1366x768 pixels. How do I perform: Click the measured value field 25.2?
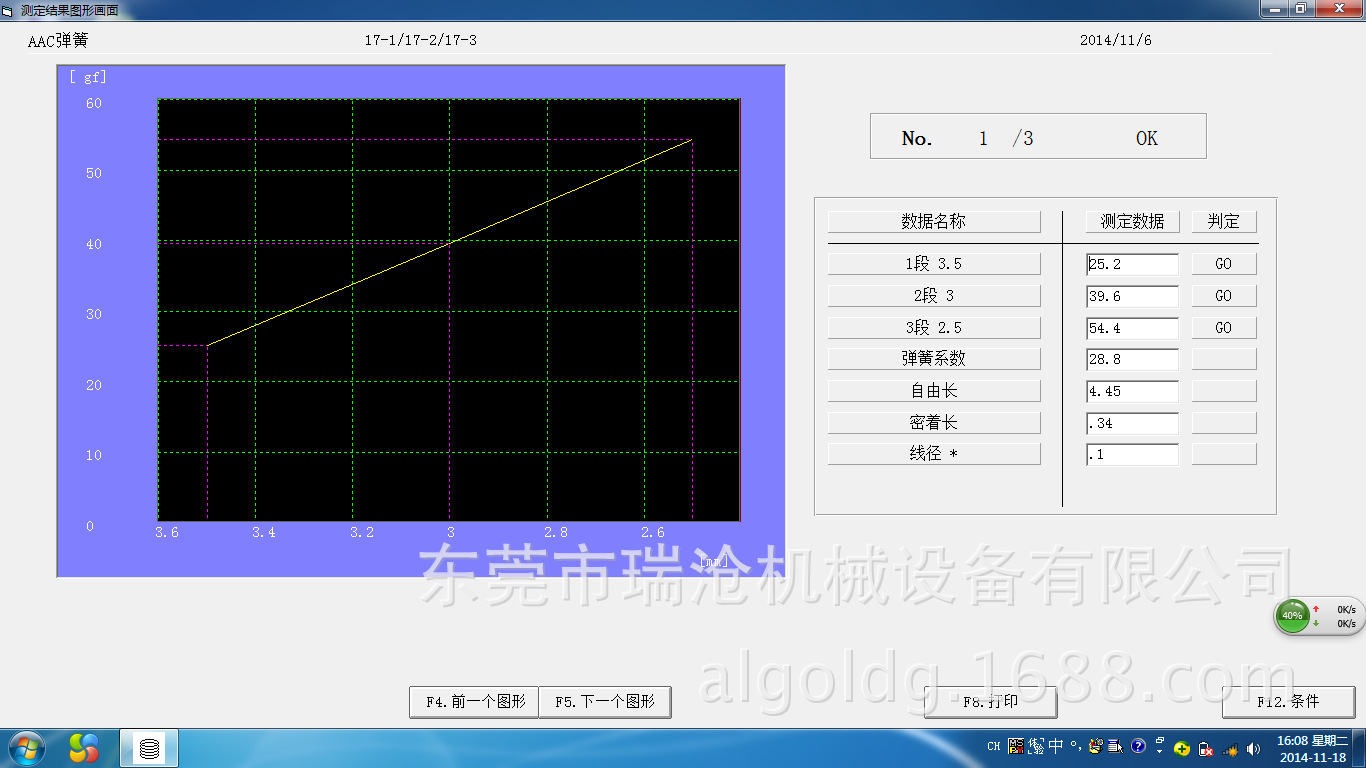1132,265
